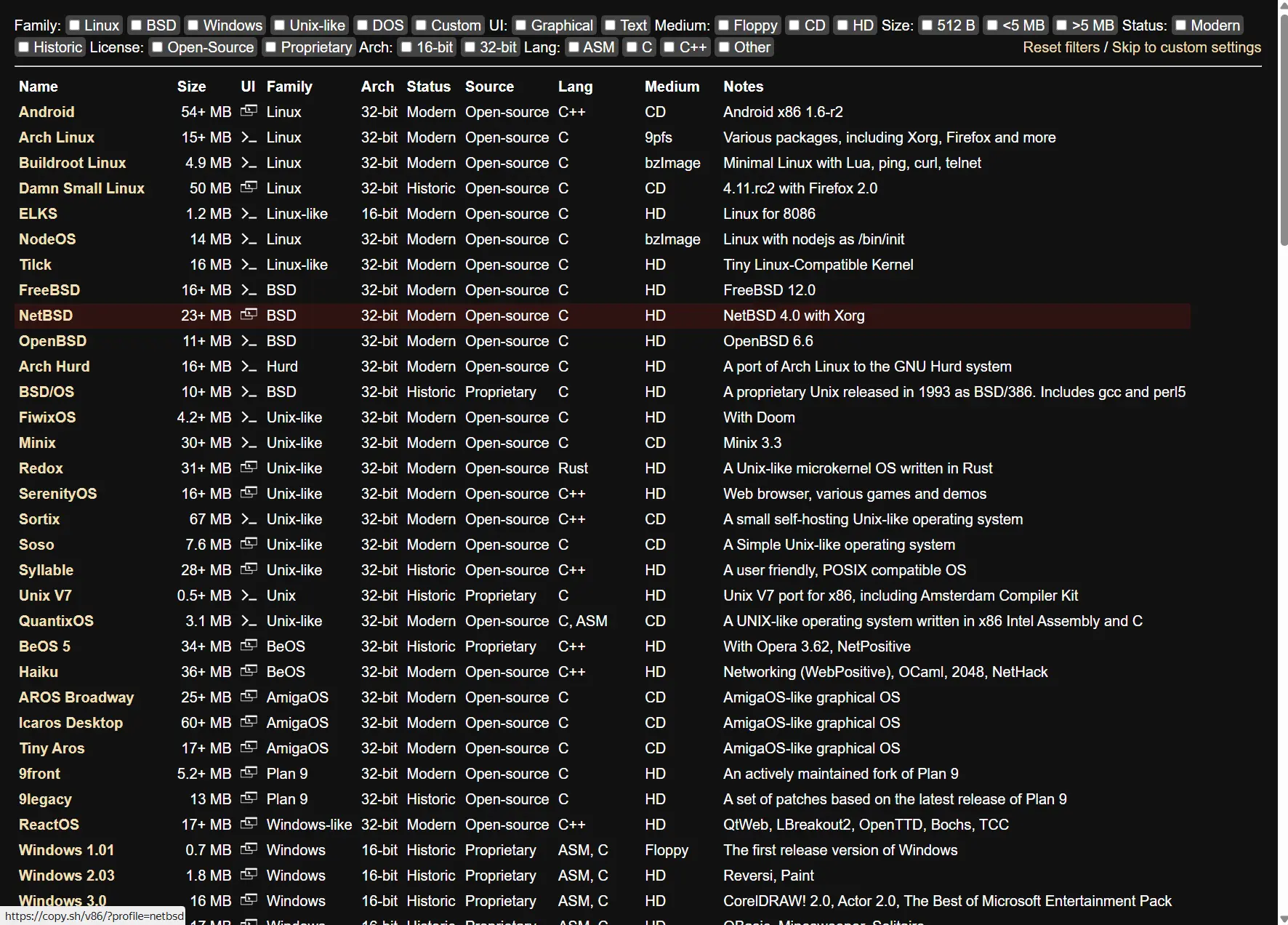The width and height of the screenshot is (1288, 925).
Task: Click the terminal icon in ELKS row
Action: [249, 214]
